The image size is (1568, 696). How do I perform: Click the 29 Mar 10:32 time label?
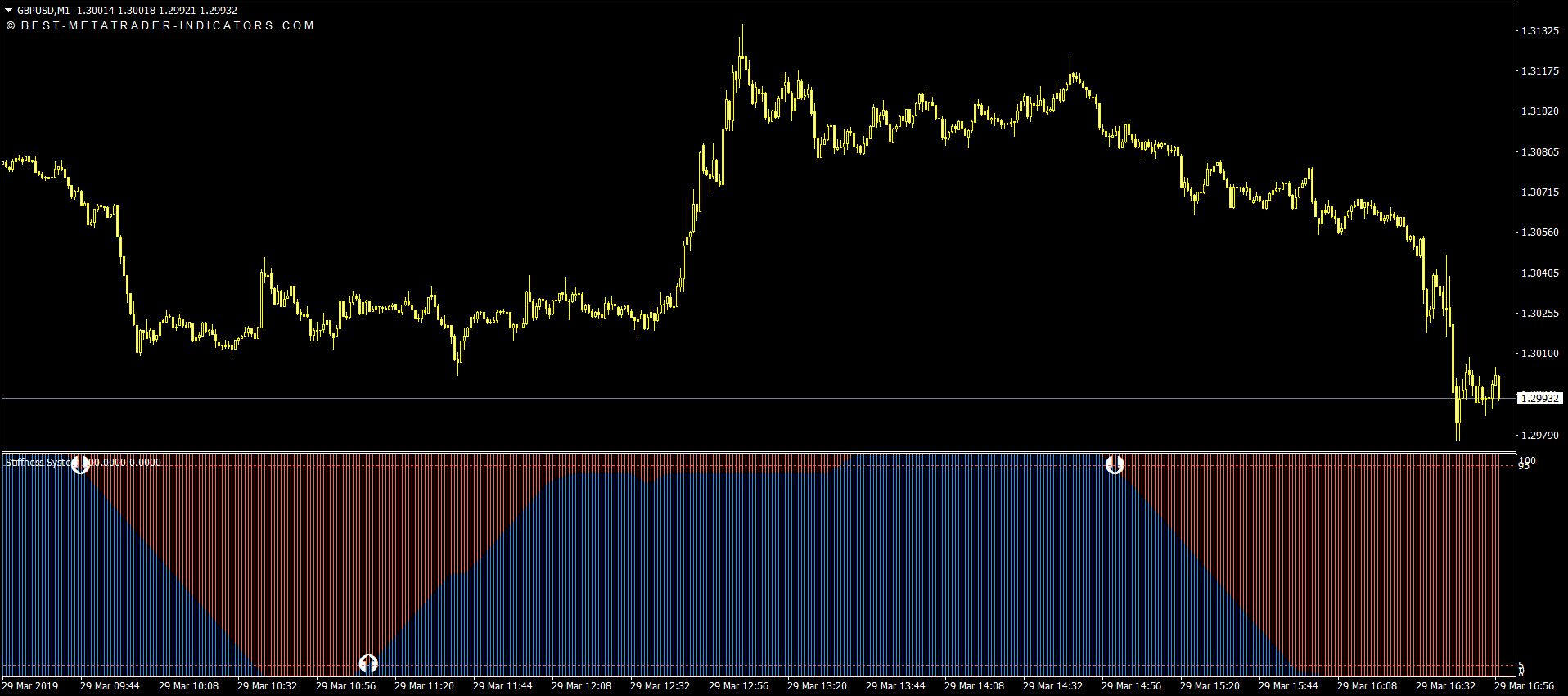coord(267,686)
